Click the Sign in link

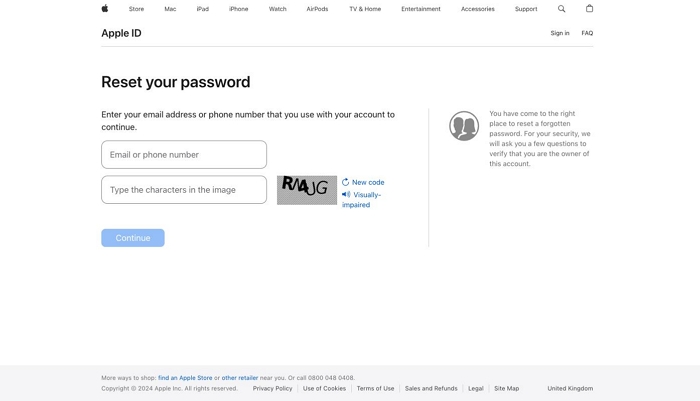point(560,33)
